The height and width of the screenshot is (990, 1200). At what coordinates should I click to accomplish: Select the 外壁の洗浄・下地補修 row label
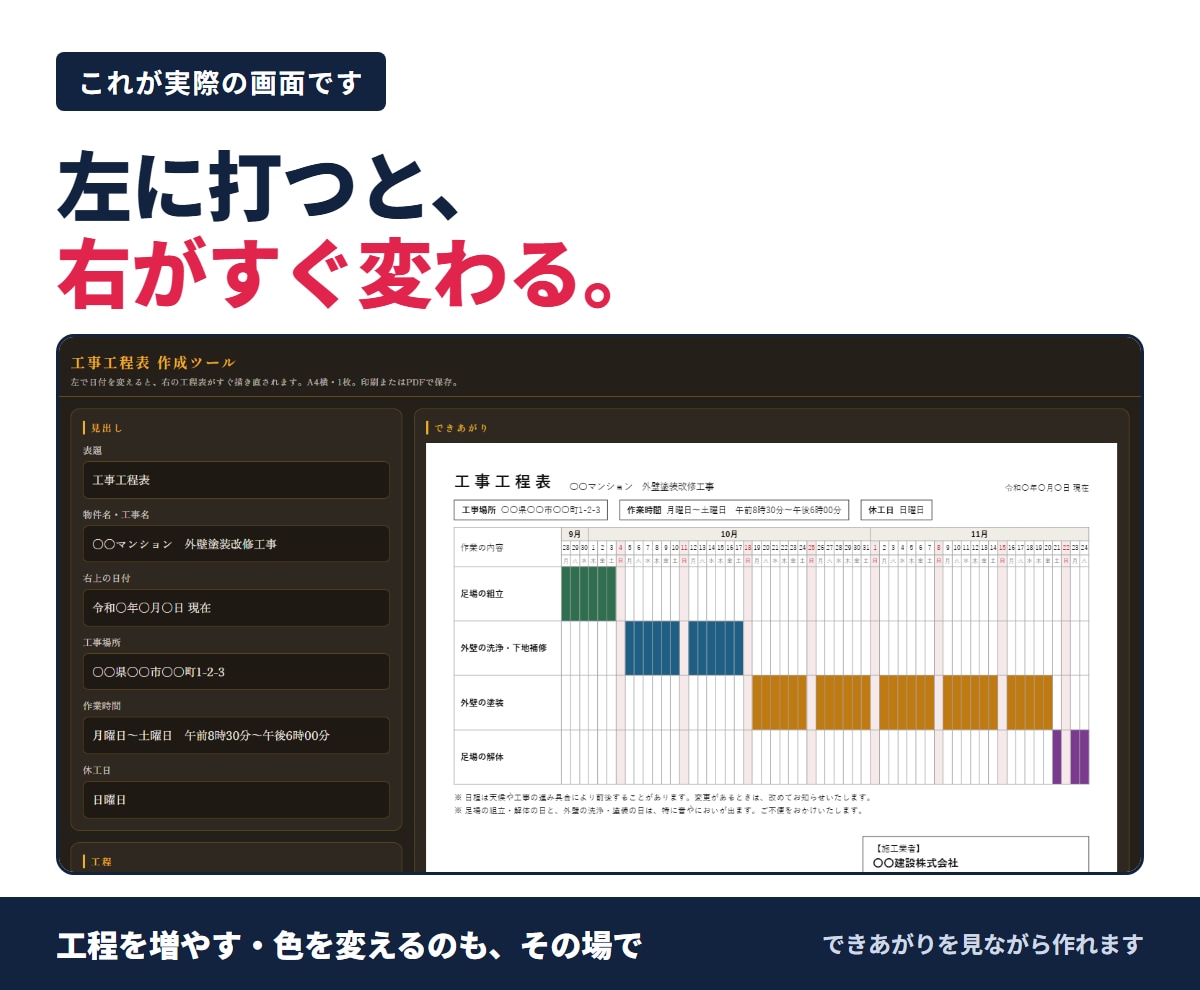tap(503, 648)
